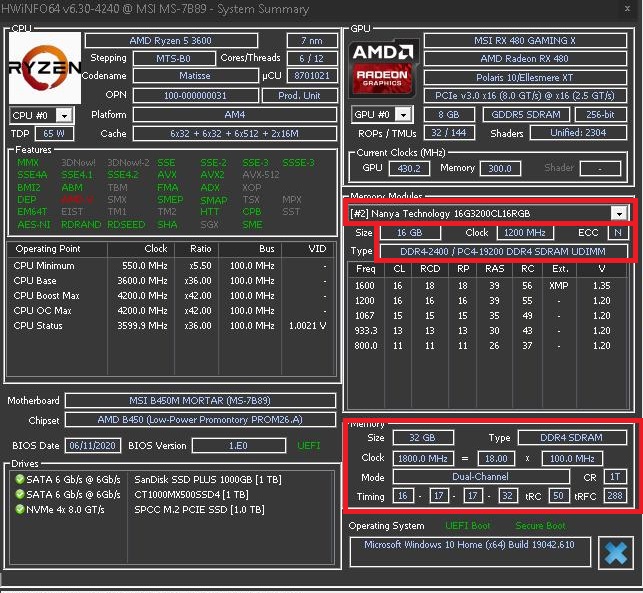
Task: Click the GDDR5 SDRAM field
Action: 526,114
